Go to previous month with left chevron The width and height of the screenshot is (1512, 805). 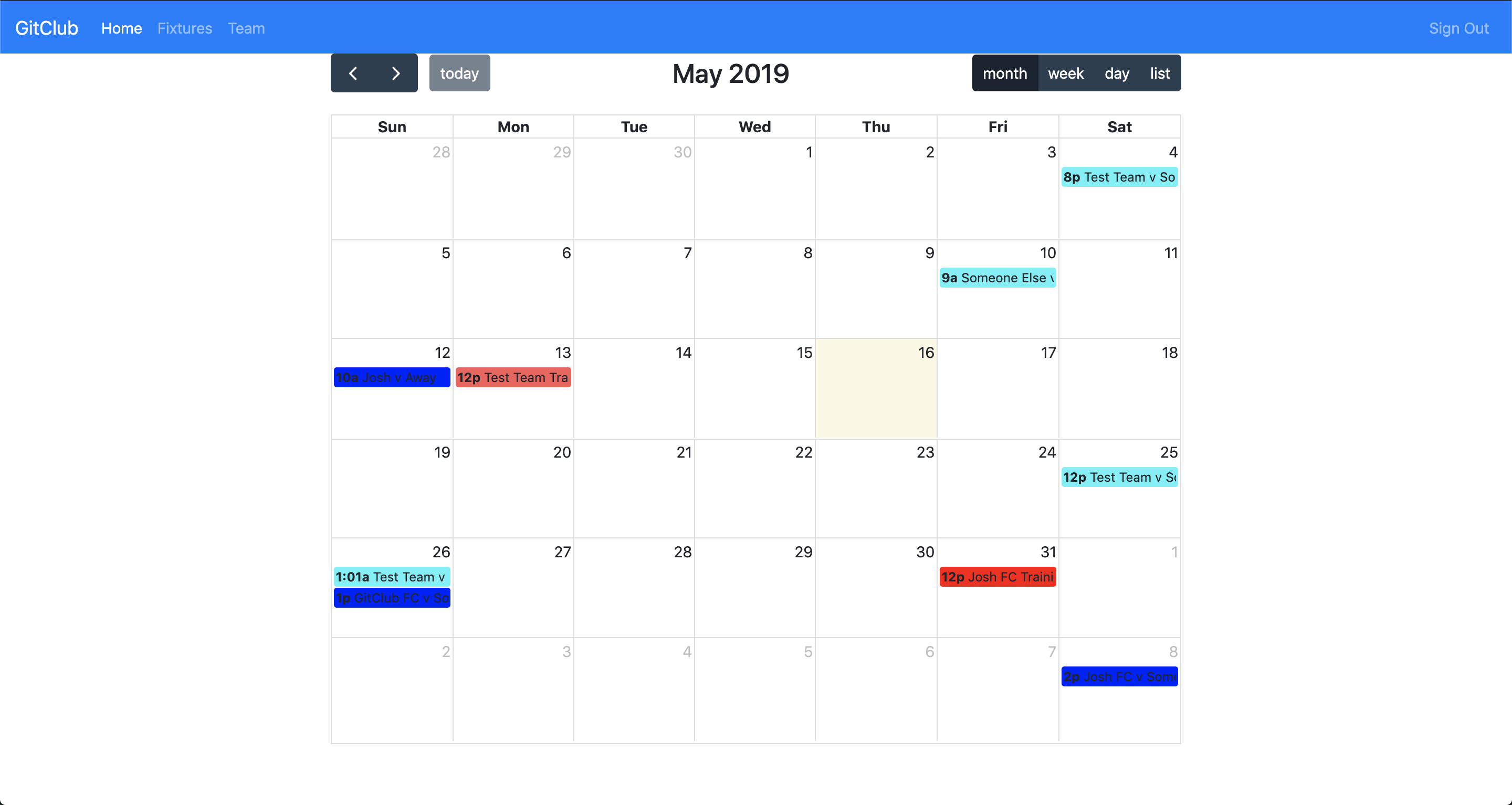(353, 73)
